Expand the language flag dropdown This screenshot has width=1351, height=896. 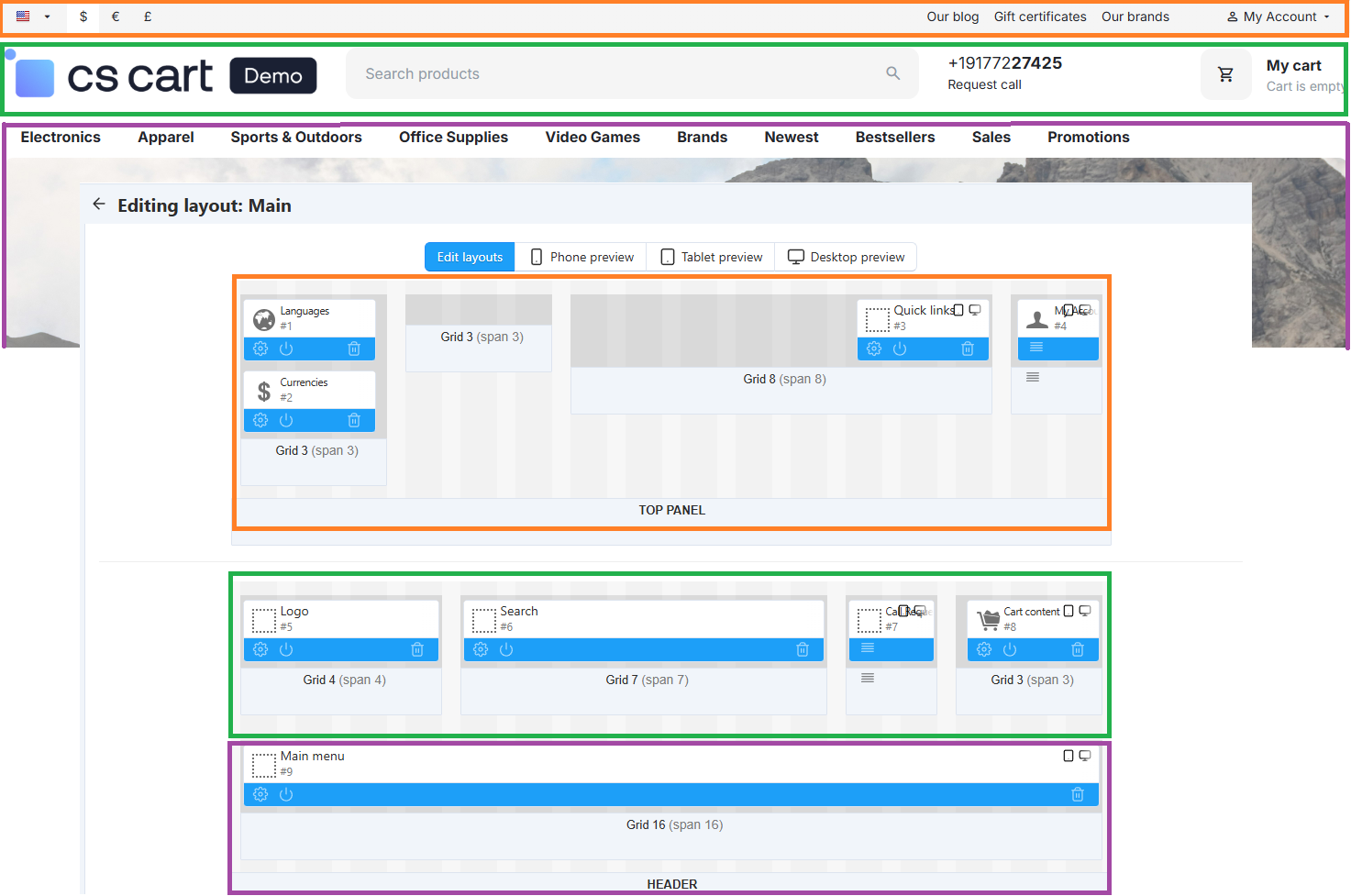coord(33,17)
